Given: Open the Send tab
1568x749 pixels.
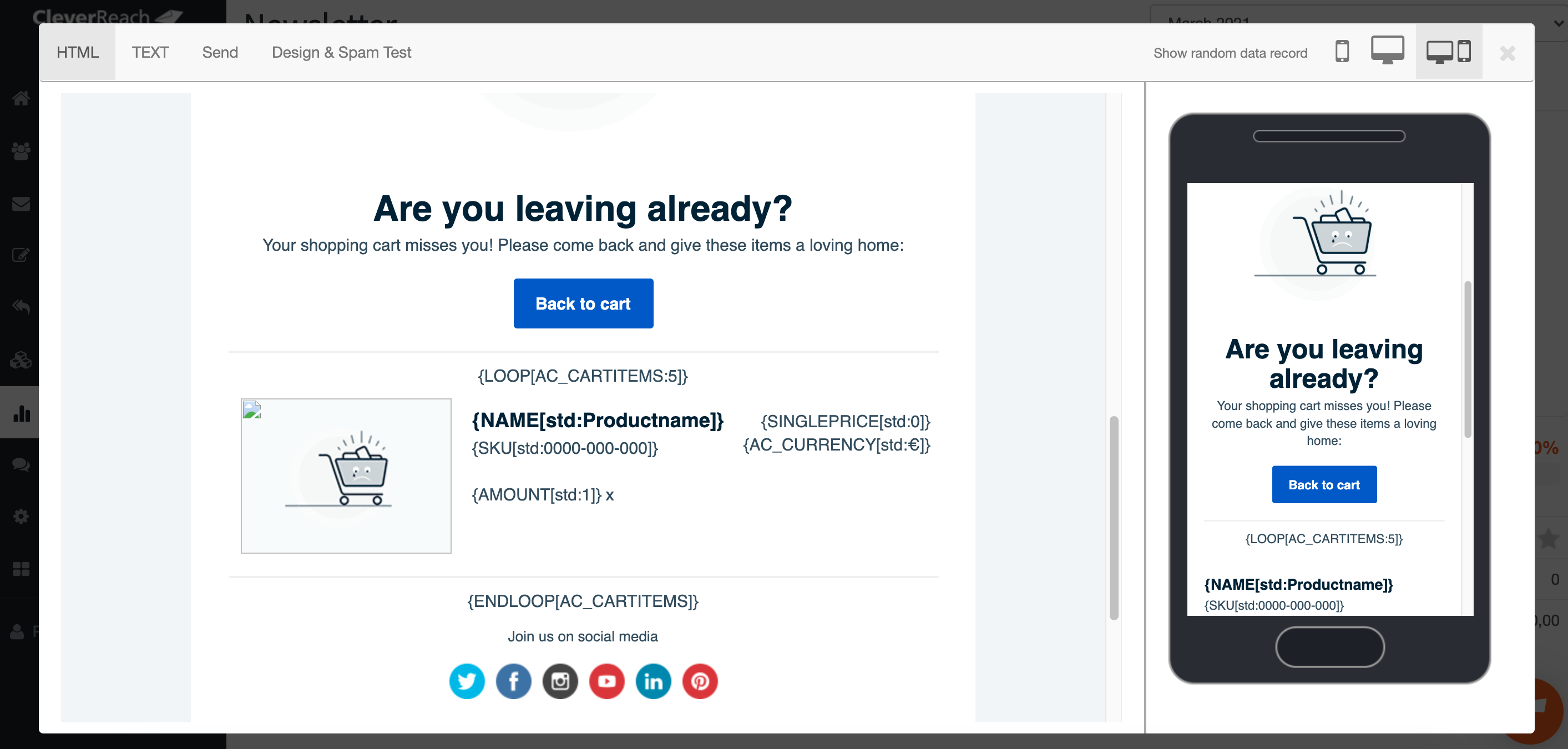Looking at the screenshot, I should tap(220, 52).
